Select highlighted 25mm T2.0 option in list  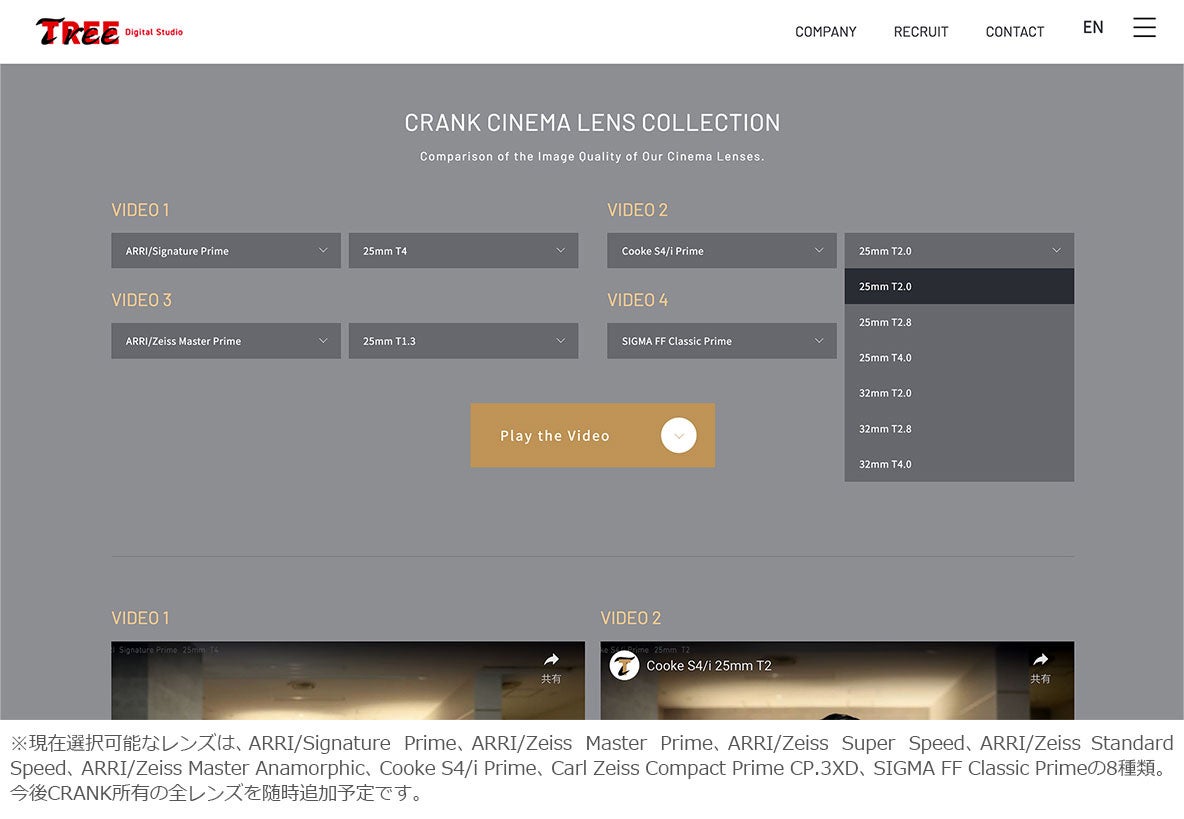tap(959, 286)
